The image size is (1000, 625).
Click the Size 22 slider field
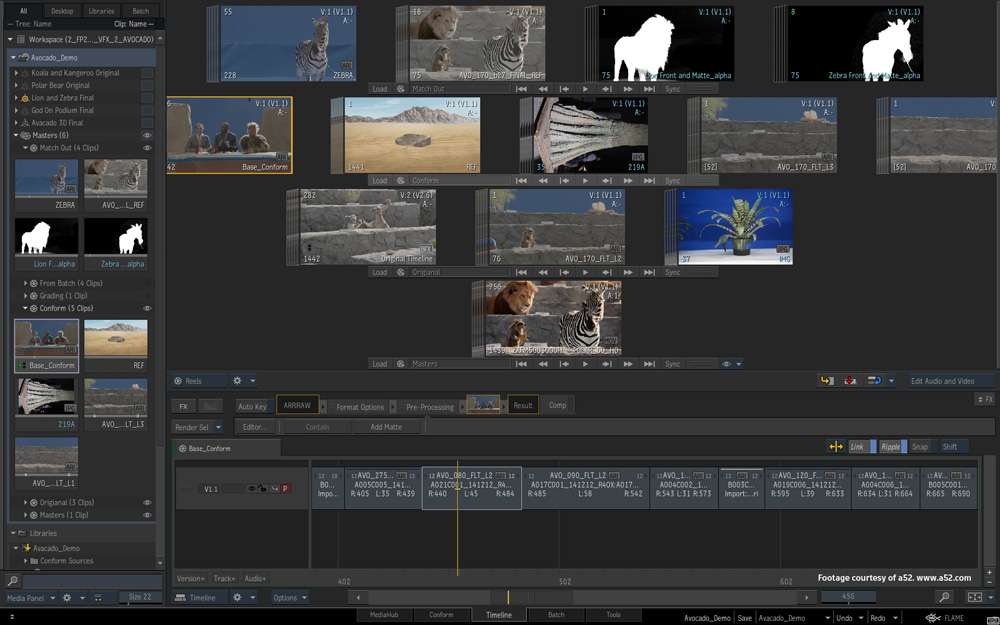point(140,598)
